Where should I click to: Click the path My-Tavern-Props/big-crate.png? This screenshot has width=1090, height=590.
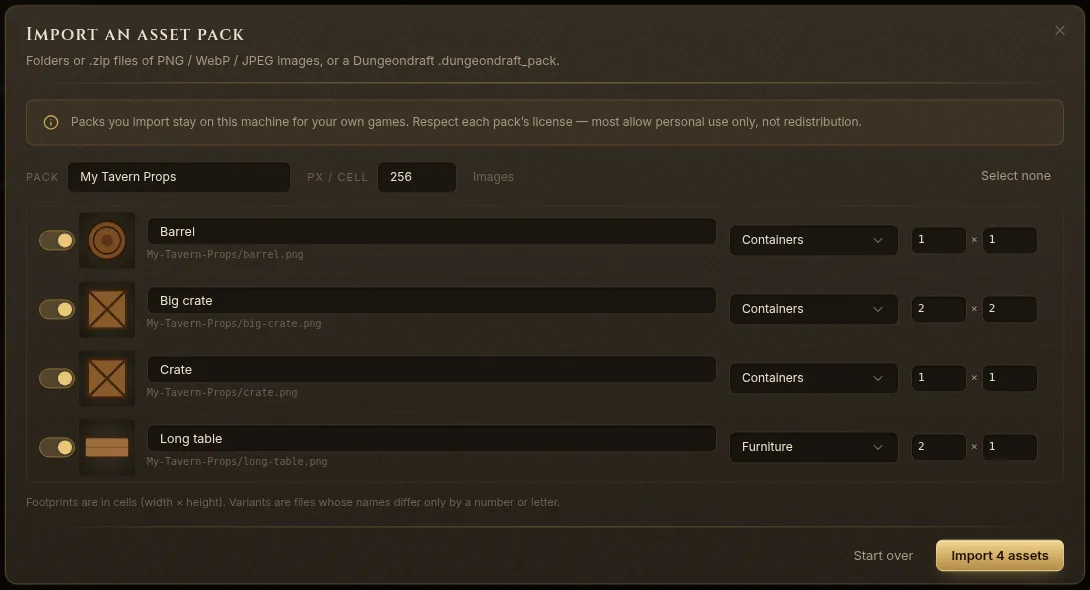[x=234, y=323]
